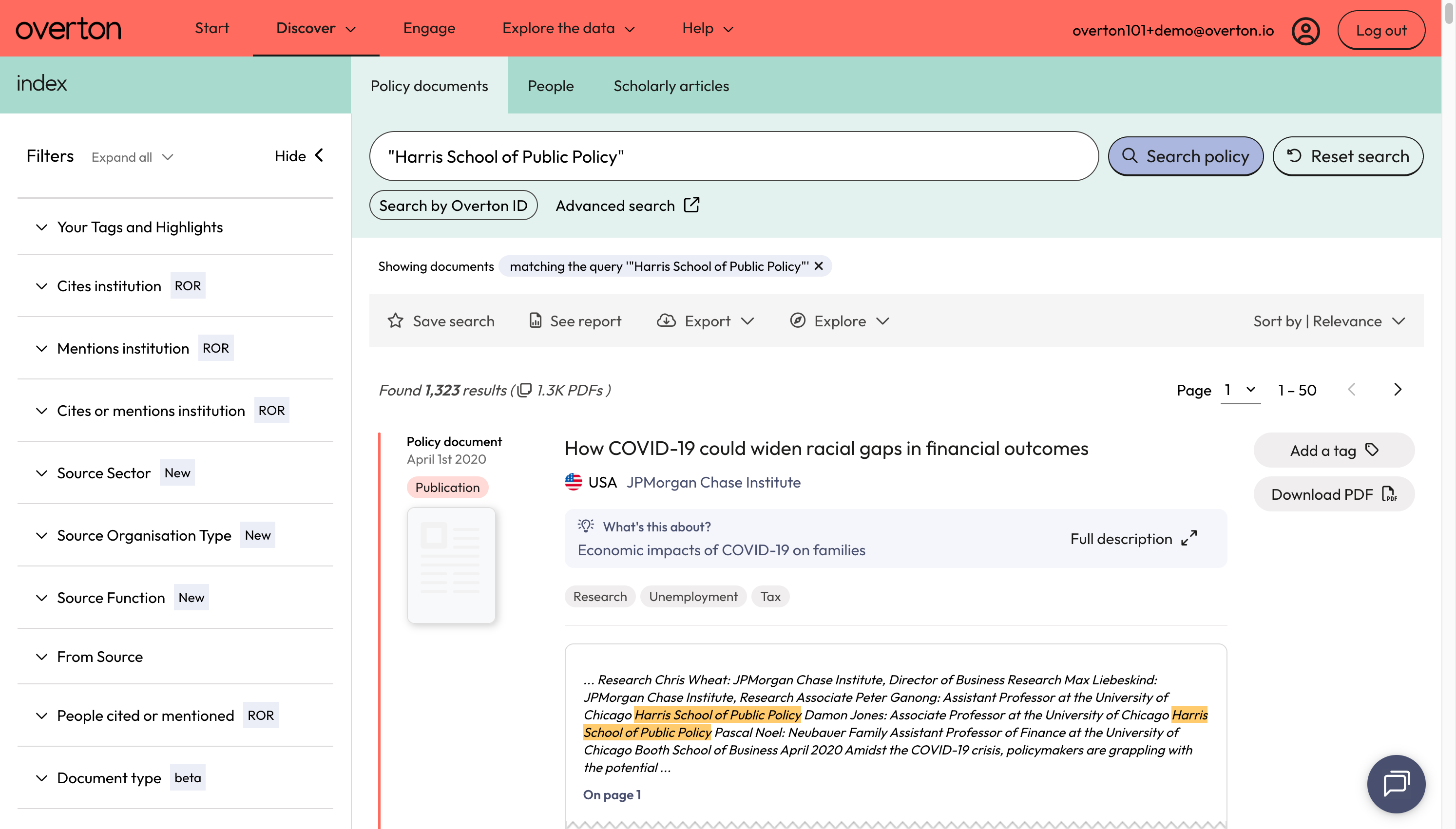Image resolution: width=1456 pixels, height=829 pixels.
Task: Click the Advanced search external link icon
Action: pos(691,205)
